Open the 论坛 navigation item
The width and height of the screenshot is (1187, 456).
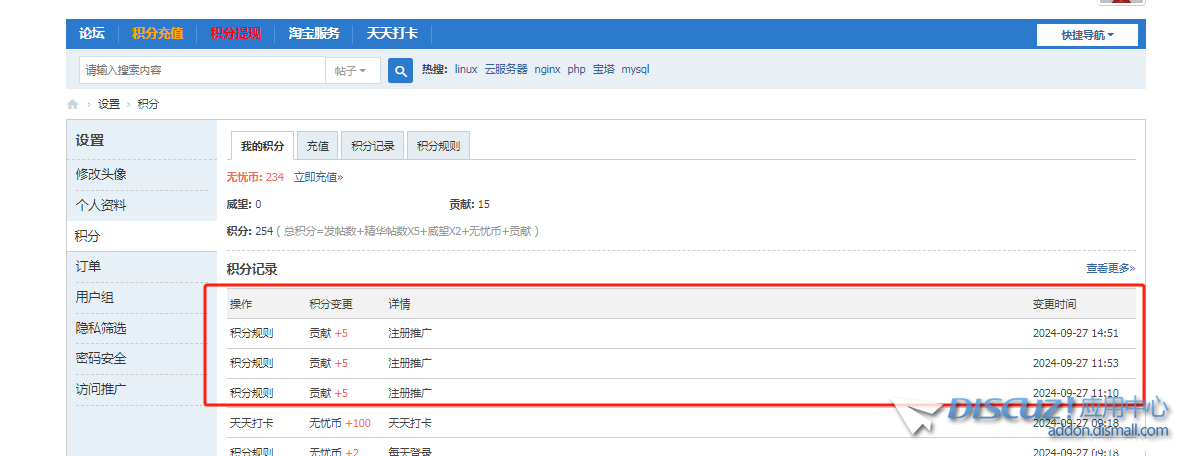[x=92, y=33]
